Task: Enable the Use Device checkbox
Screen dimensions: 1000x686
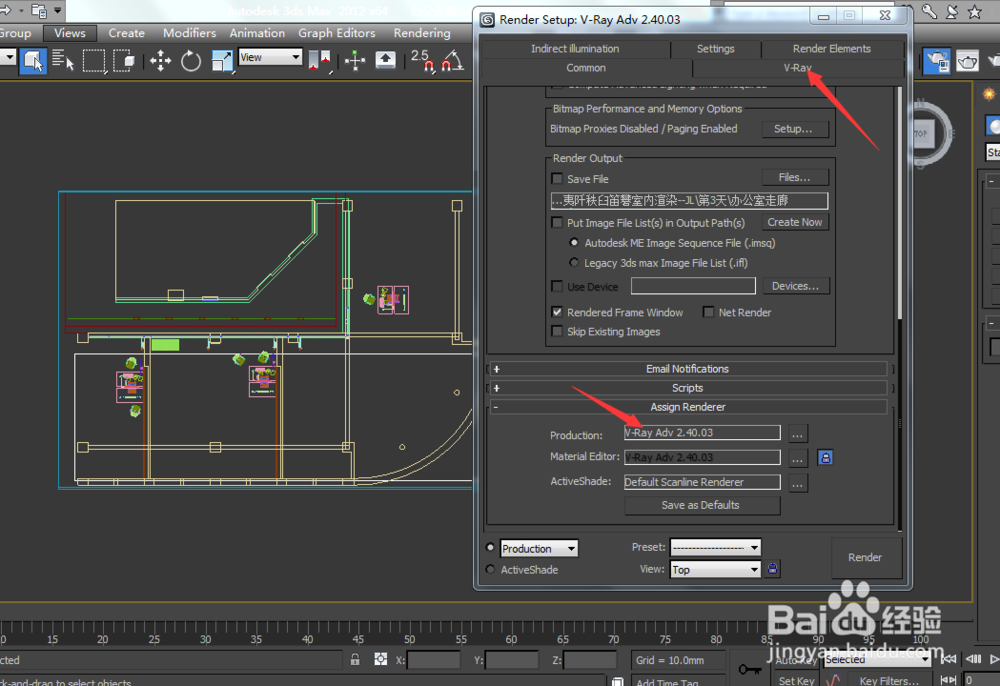Action: click(557, 286)
